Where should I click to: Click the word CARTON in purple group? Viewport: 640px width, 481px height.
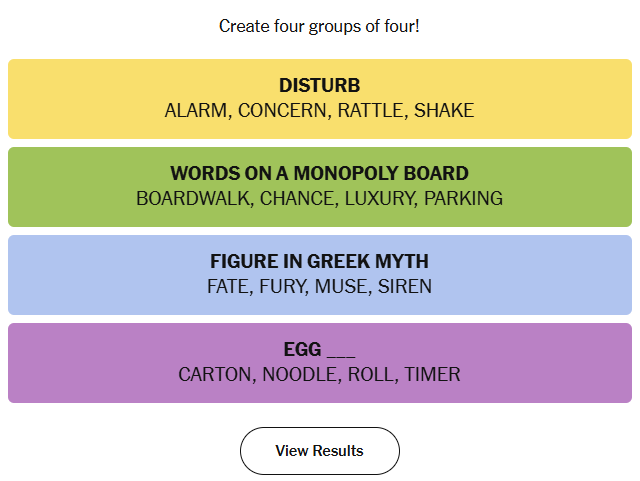[216, 375]
